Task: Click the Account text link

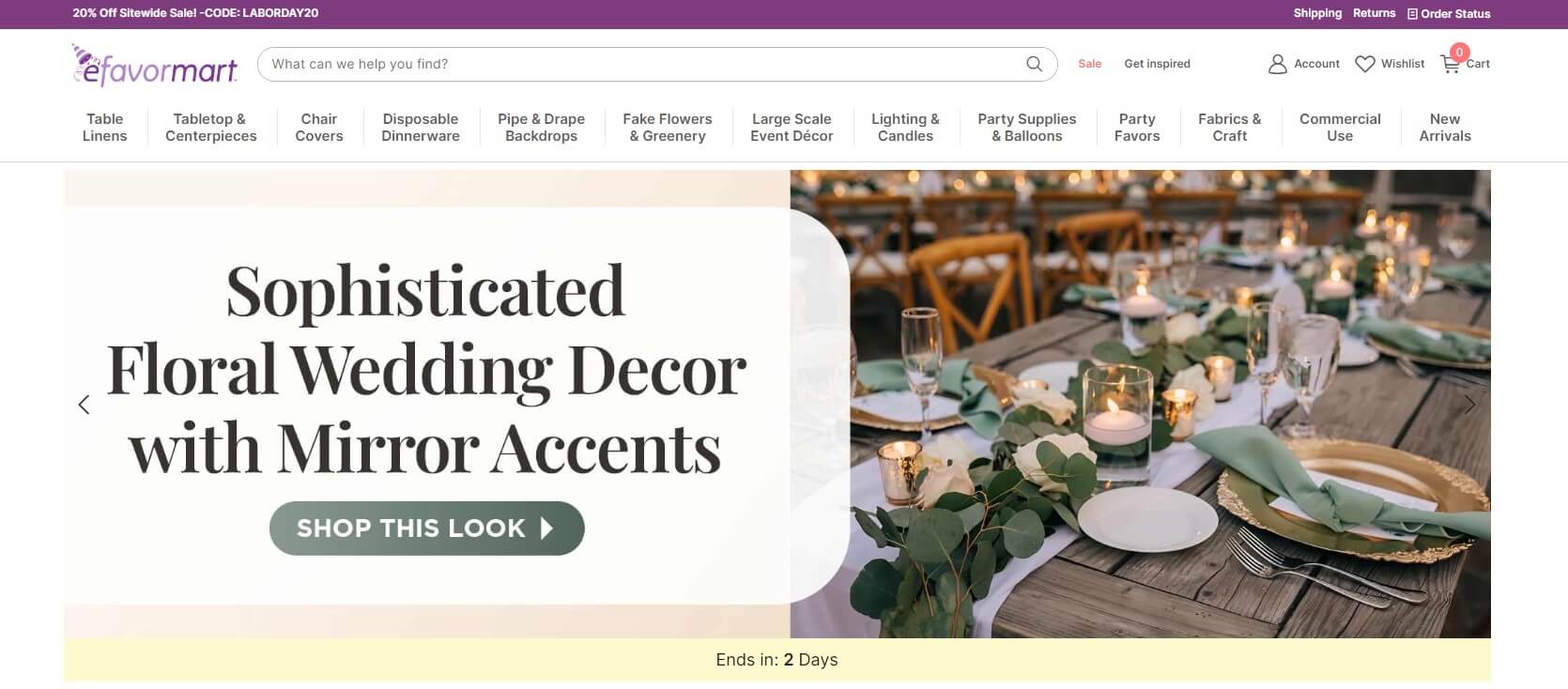Action: coord(1316,64)
